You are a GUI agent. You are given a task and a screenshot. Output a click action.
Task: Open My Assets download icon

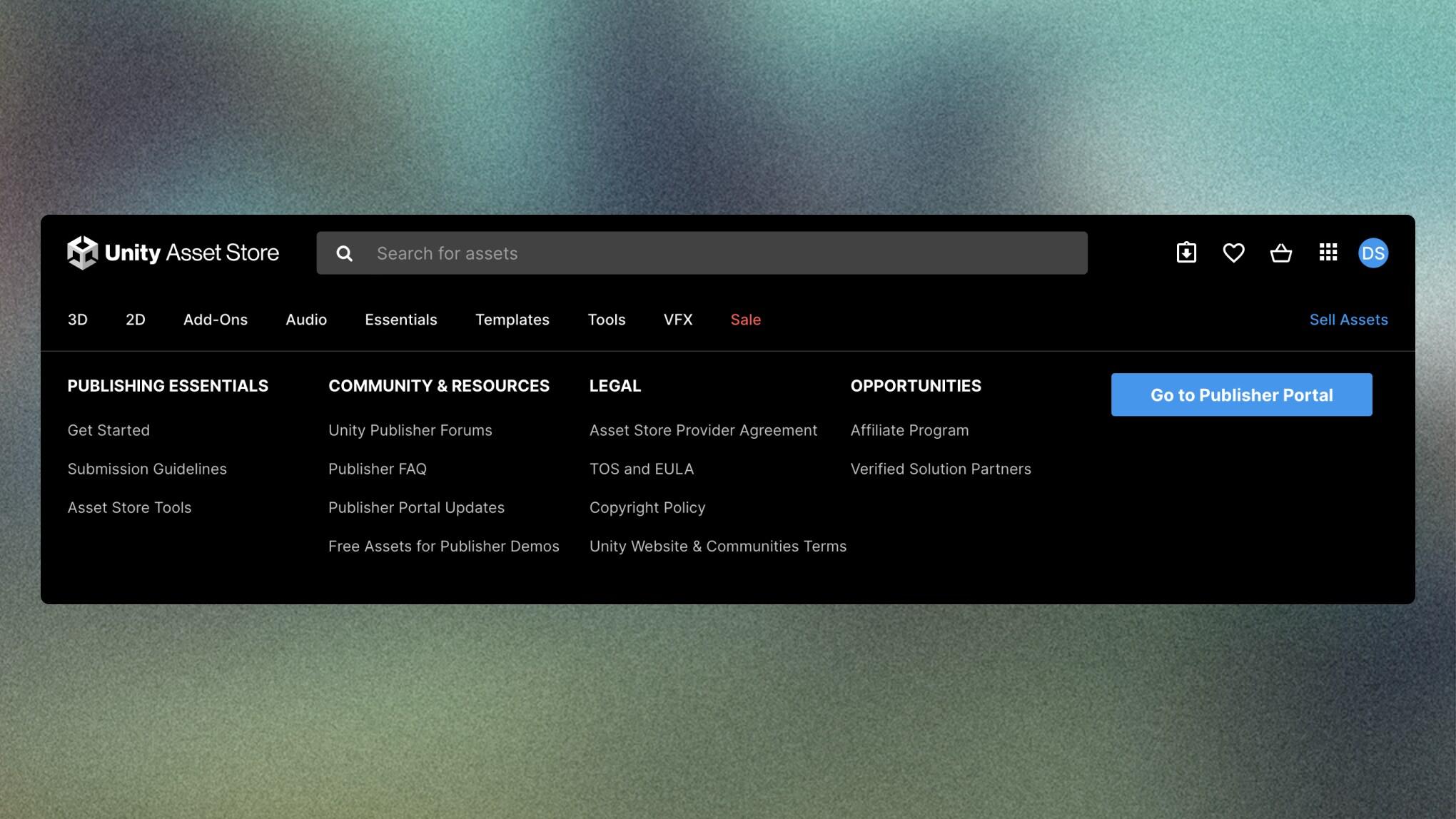[x=1186, y=253]
